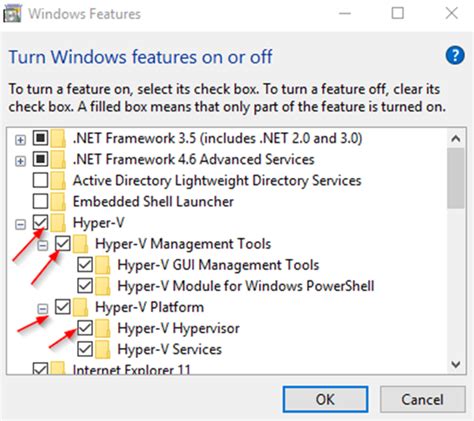Toggle the Embedded Shell Launcher checkbox
The width and height of the screenshot is (474, 421).
[x=40, y=201]
